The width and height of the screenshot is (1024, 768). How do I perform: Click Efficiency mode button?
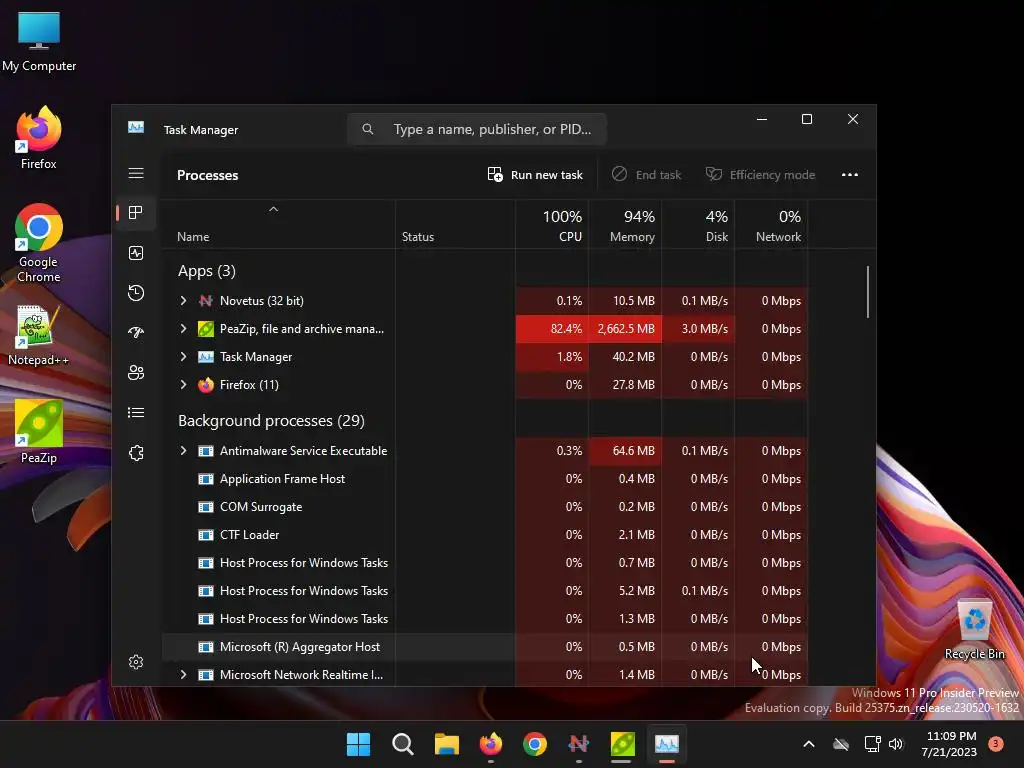pyautogui.click(x=760, y=174)
